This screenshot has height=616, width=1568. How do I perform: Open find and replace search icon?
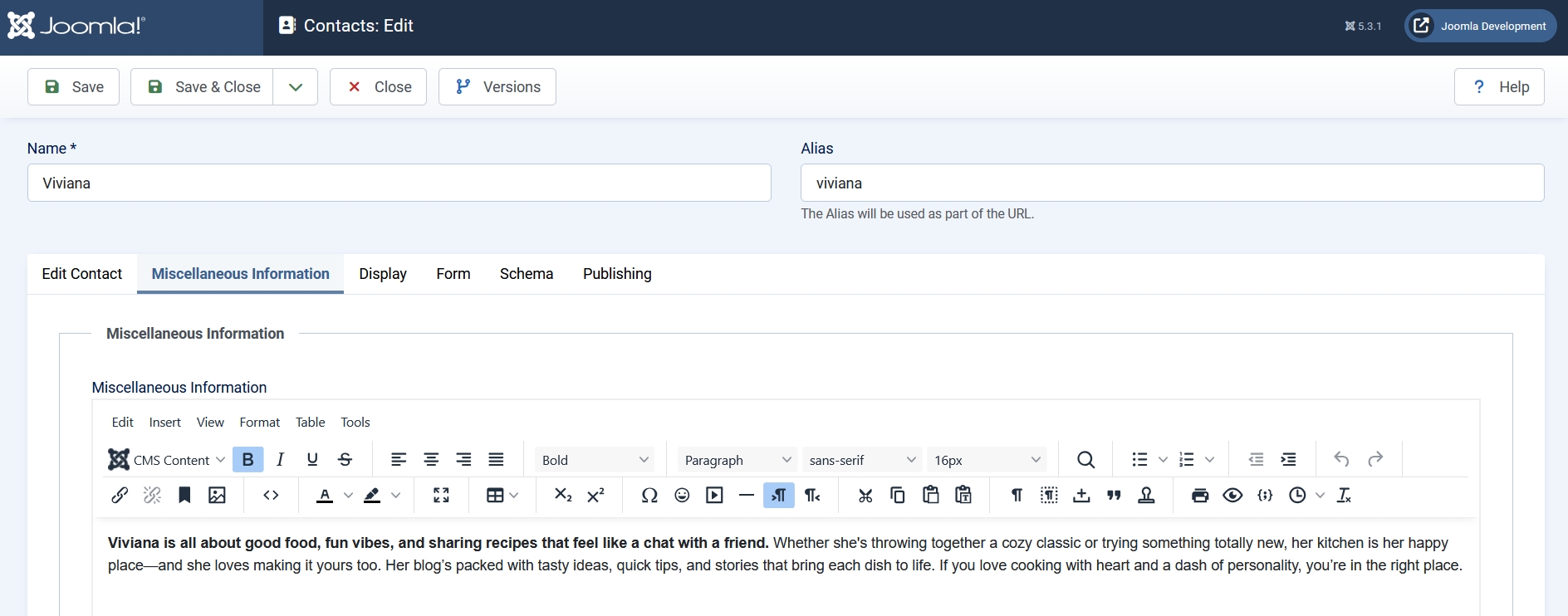(1085, 459)
